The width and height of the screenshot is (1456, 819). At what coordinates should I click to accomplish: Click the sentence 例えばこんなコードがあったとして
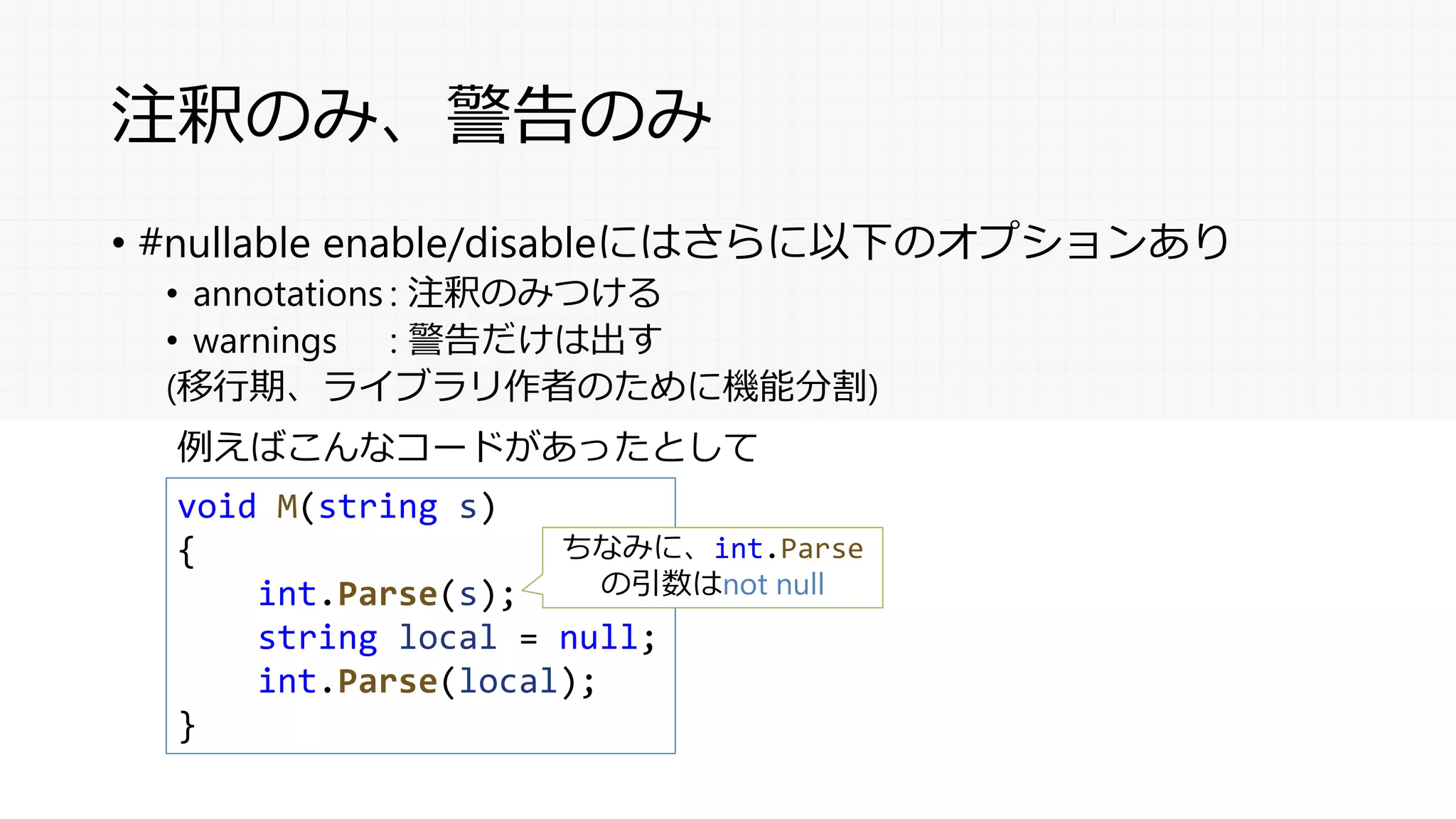point(468,447)
